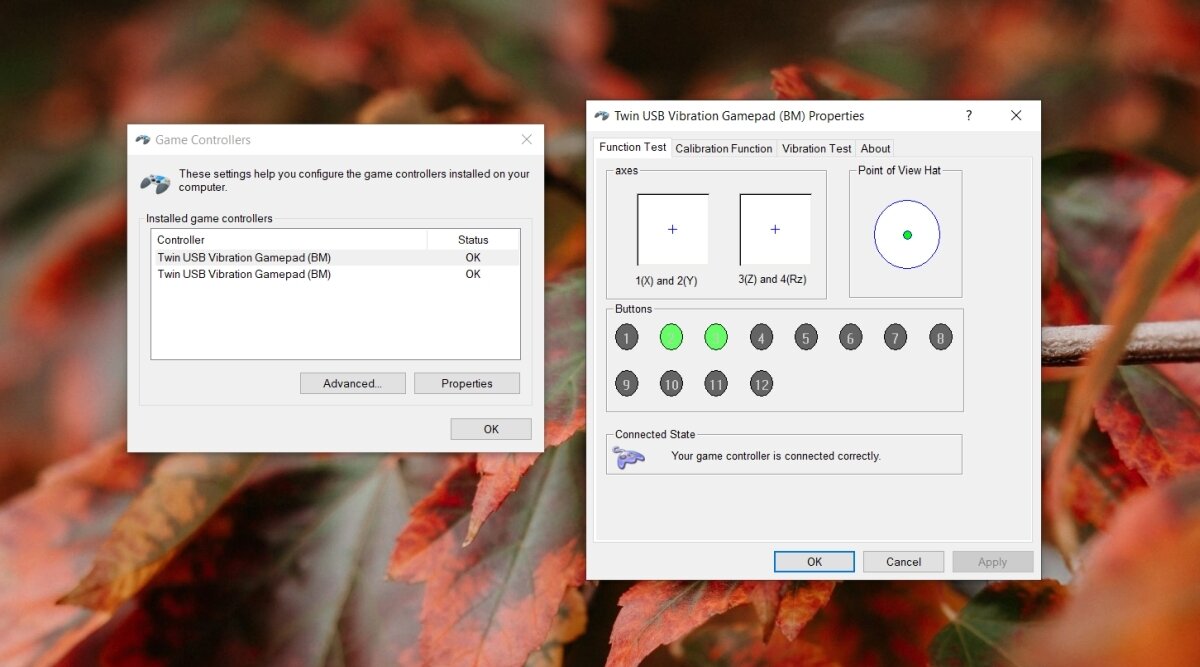Click the 3(Z) and 4(Rz) axes crosshair
This screenshot has height=667, width=1200.
(775, 229)
